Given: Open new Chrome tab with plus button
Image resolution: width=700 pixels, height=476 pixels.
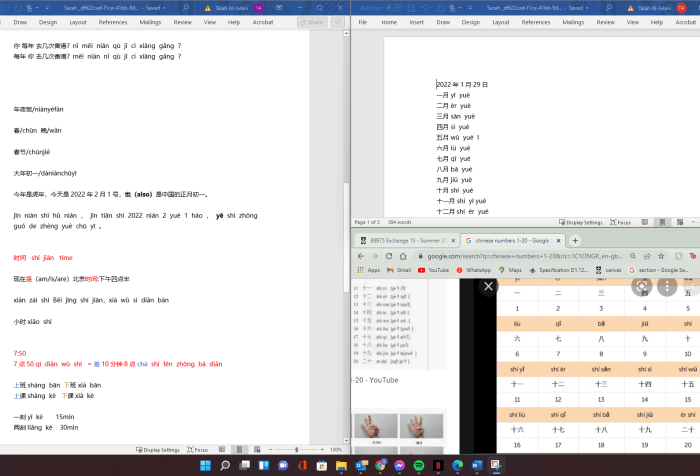Looking at the screenshot, I should [575, 241].
